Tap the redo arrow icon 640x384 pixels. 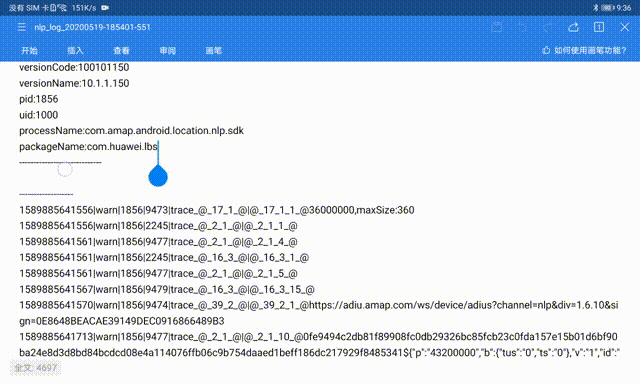click(x=548, y=27)
